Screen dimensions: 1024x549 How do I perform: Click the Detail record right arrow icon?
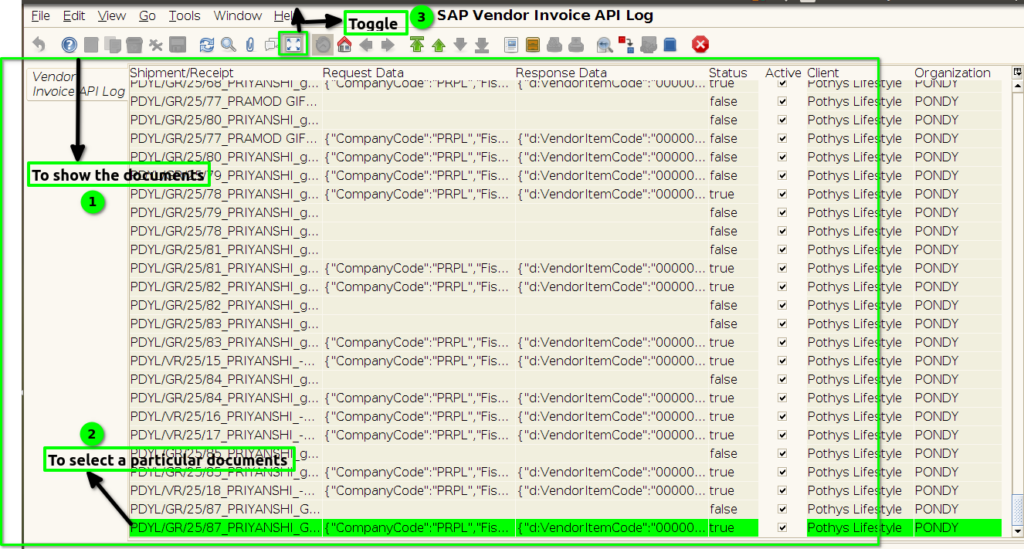point(387,44)
